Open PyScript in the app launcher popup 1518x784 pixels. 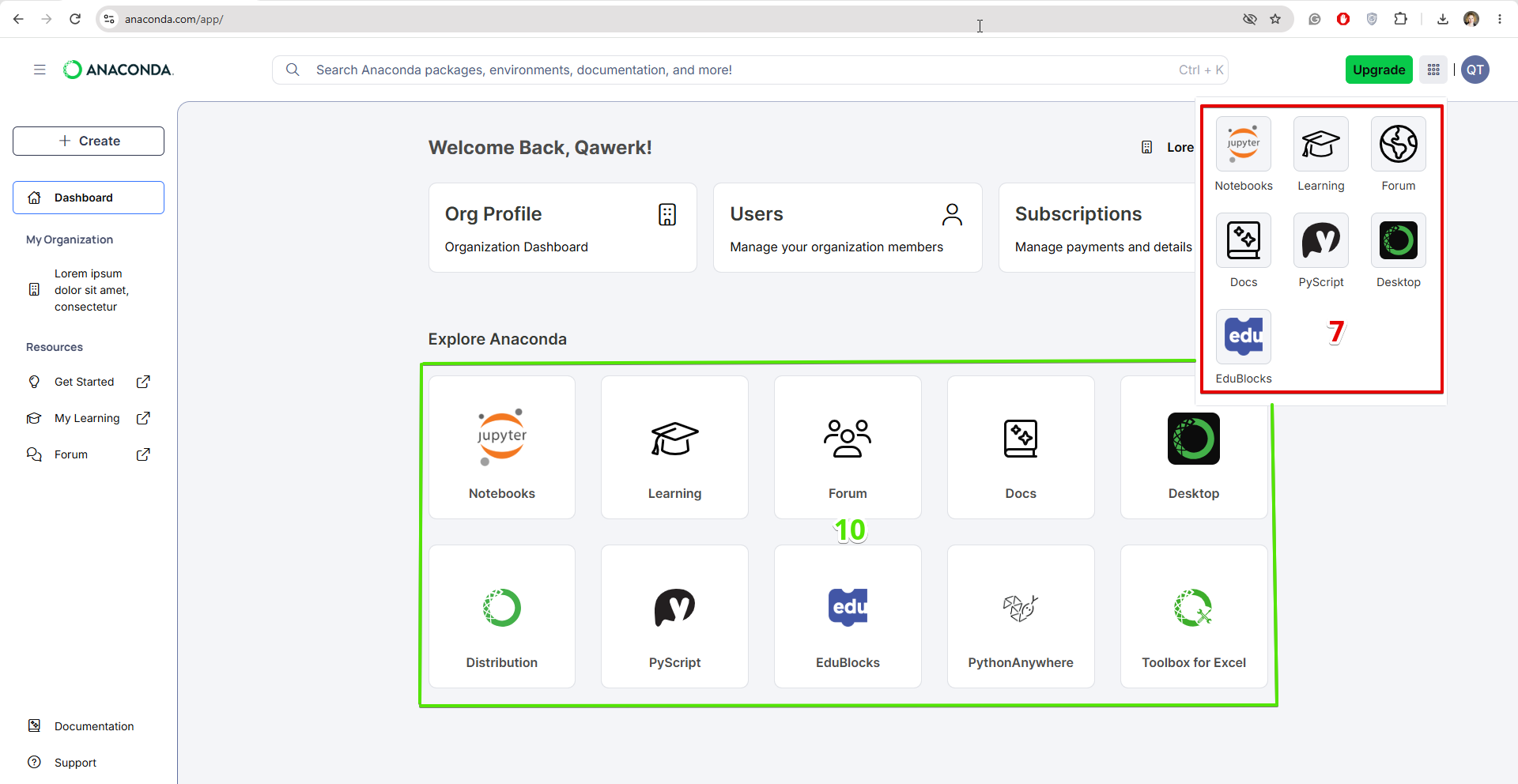[x=1321, y=251]
